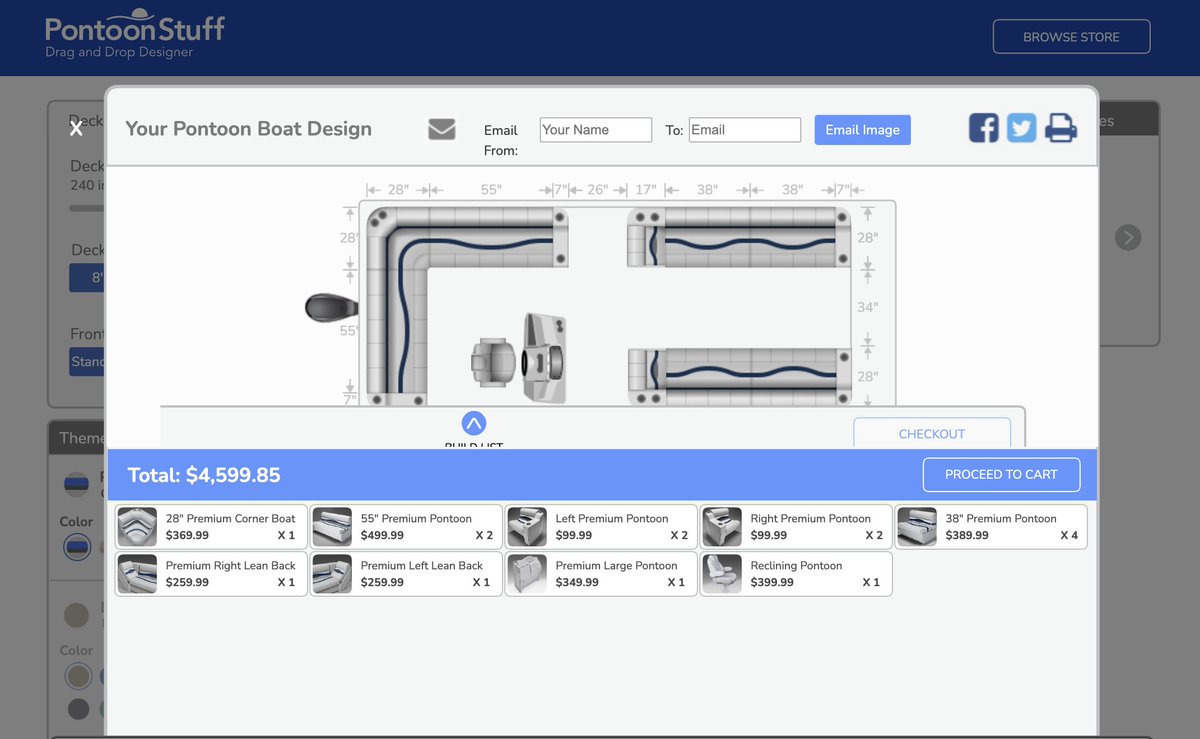Viewport: 1200px width, 739px height.
Task: Open Left Premium Pontoon item thumbnail
Action: 527,527
